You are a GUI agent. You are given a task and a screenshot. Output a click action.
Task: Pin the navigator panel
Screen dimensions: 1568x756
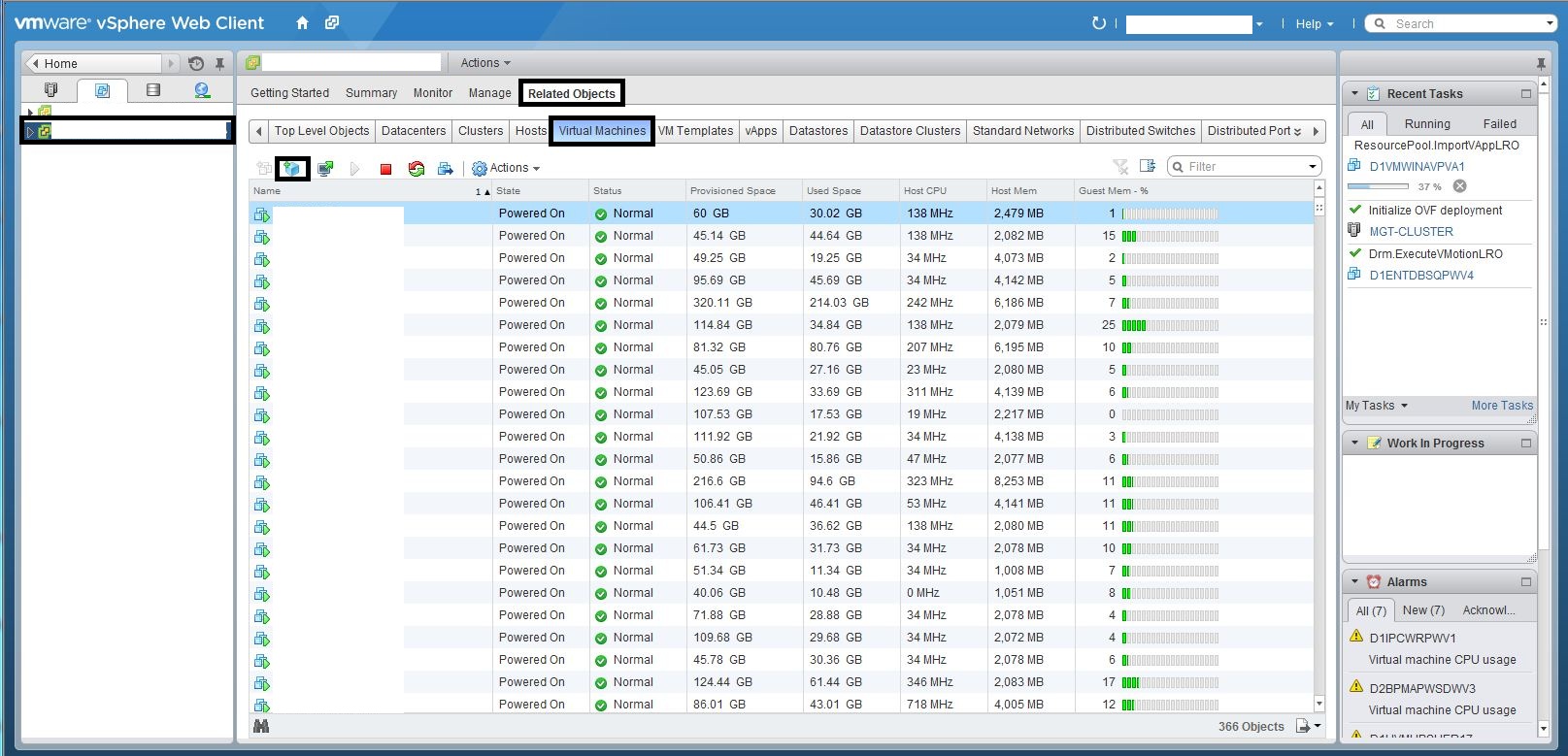[x=220, y=64]
